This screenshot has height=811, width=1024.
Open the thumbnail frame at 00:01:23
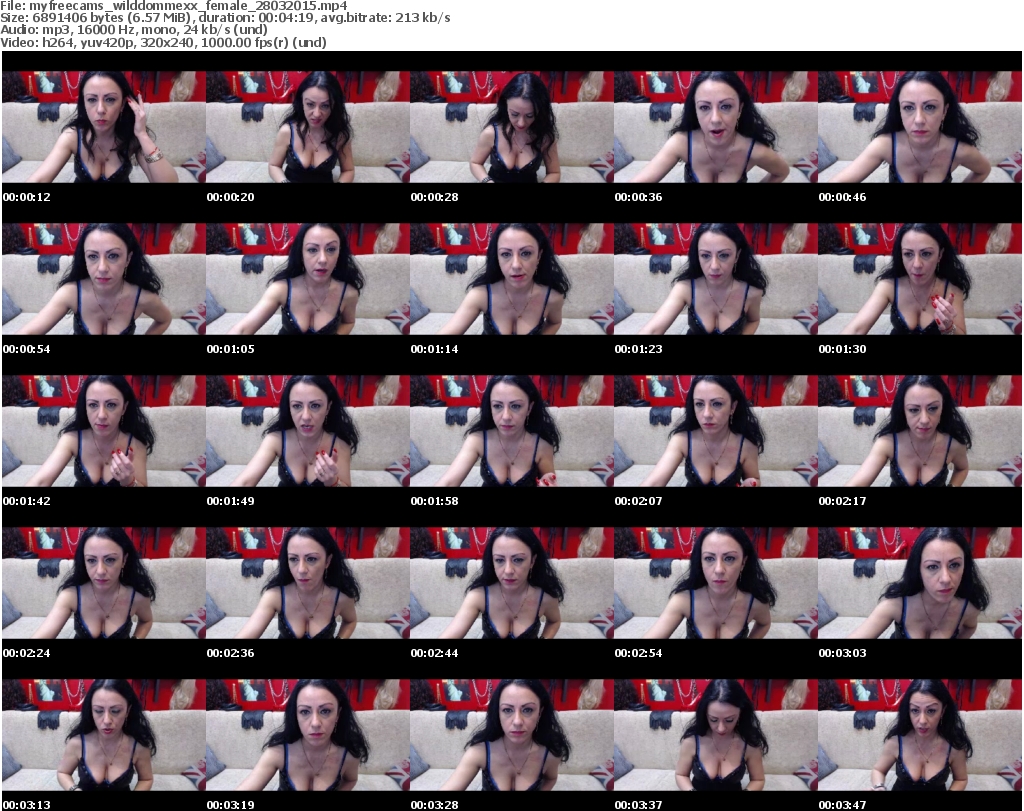coord(716,279)
